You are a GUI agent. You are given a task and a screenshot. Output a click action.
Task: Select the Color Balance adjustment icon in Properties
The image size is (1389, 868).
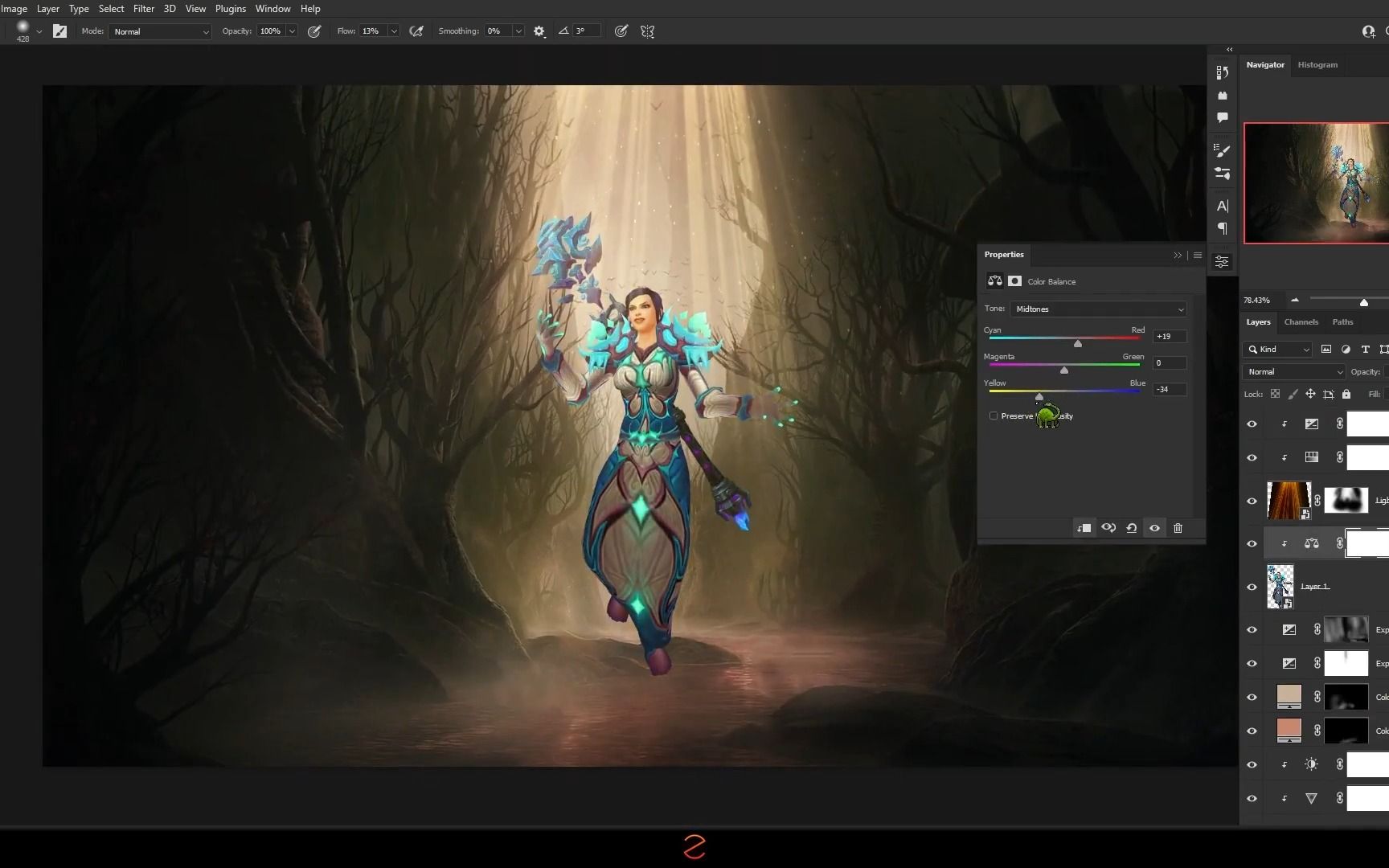[995, 281]
